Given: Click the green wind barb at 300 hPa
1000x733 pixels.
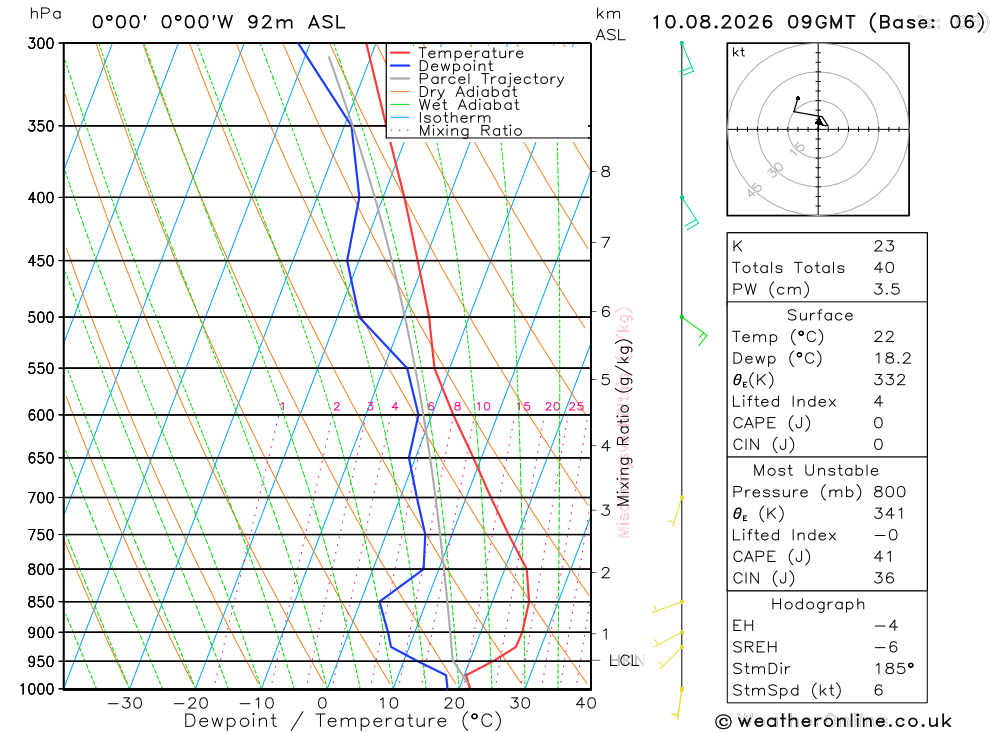Looking at the screenshot, I should [x=686, y=59].
